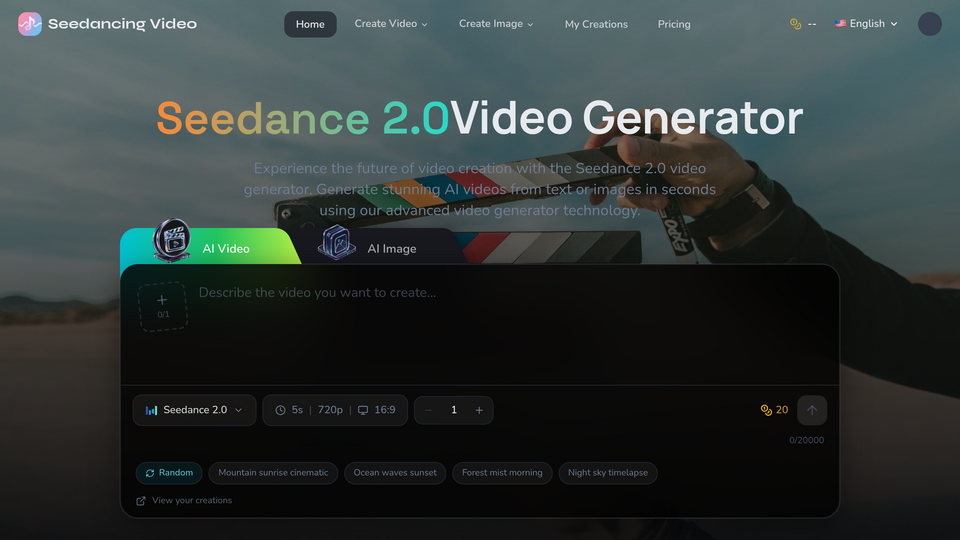Open the Pricing page
The image size is (960, 540).
(673, 24)
